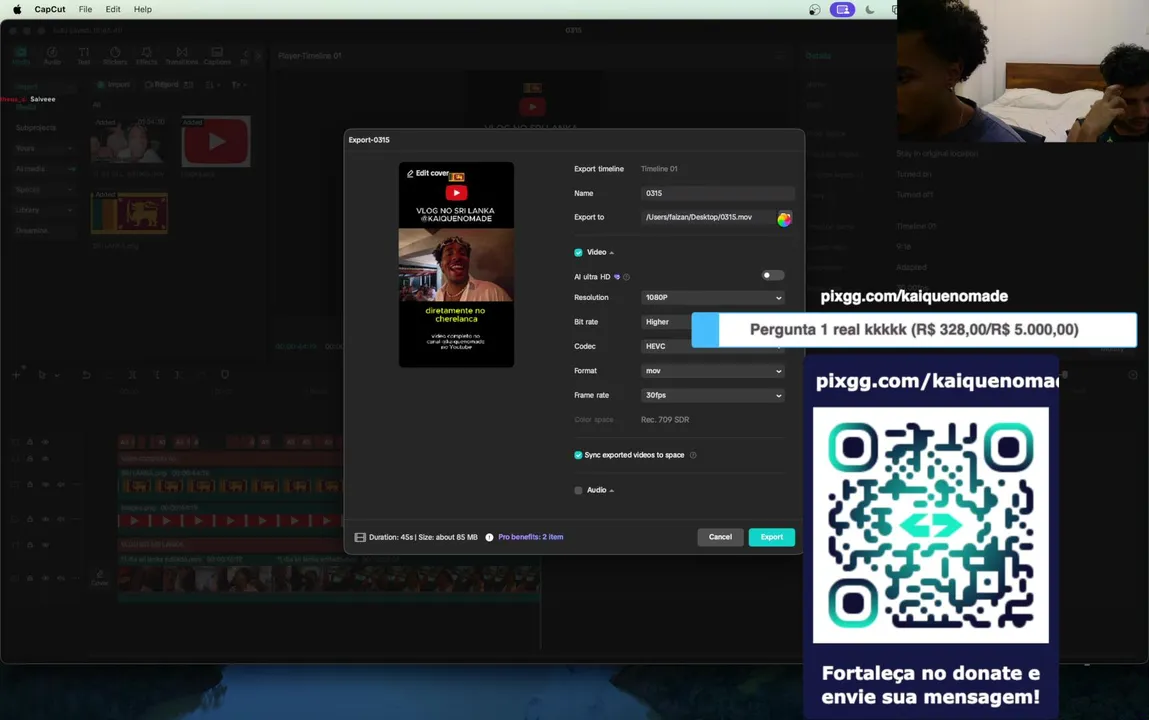The width and height of the screenshot is (1149, 720).
Task: Open the Effects tab icon
Action: pyautogui.click(x=147, y=56)
